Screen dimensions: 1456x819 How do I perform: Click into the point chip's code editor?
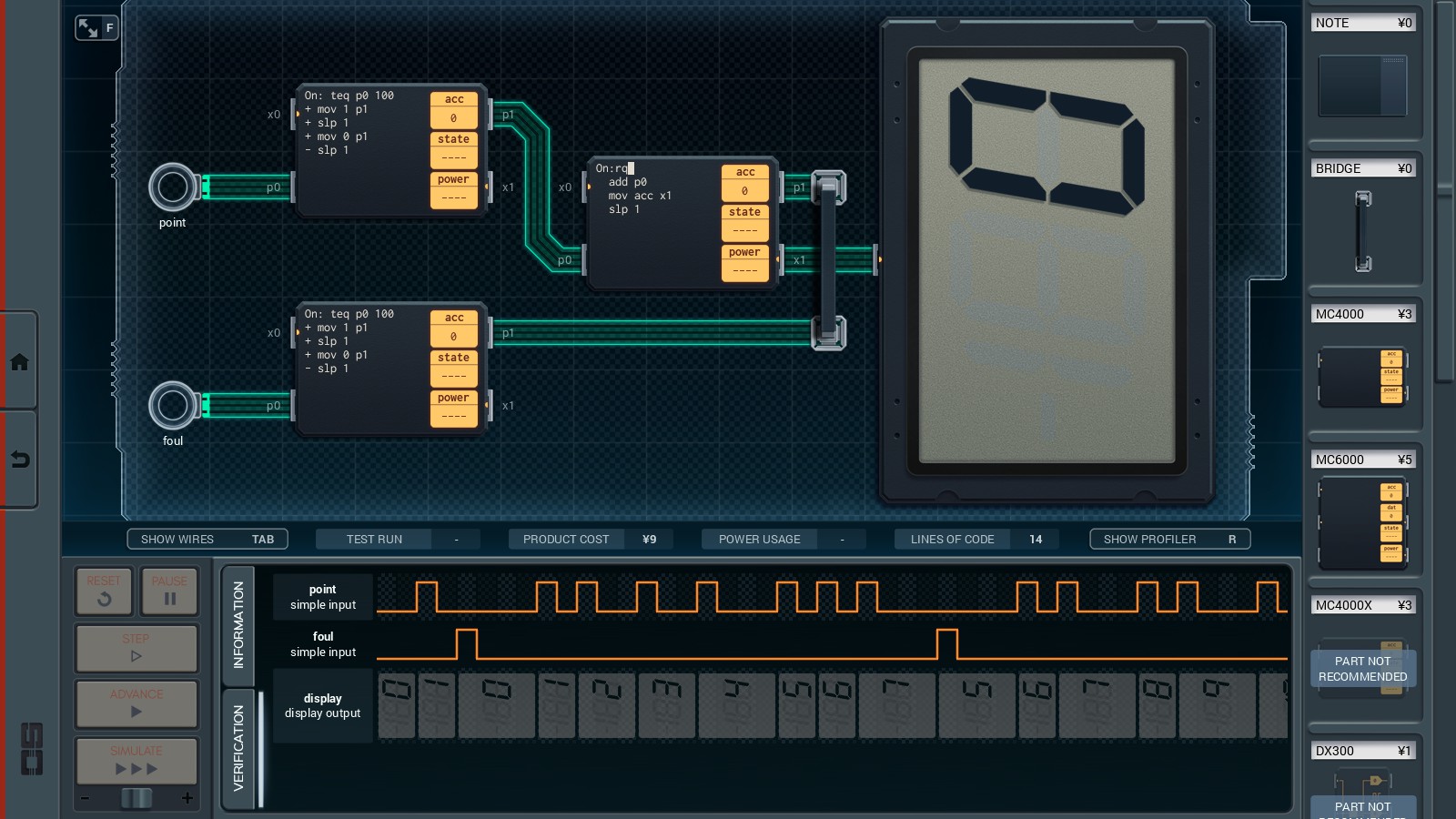[x=364, y=150]
